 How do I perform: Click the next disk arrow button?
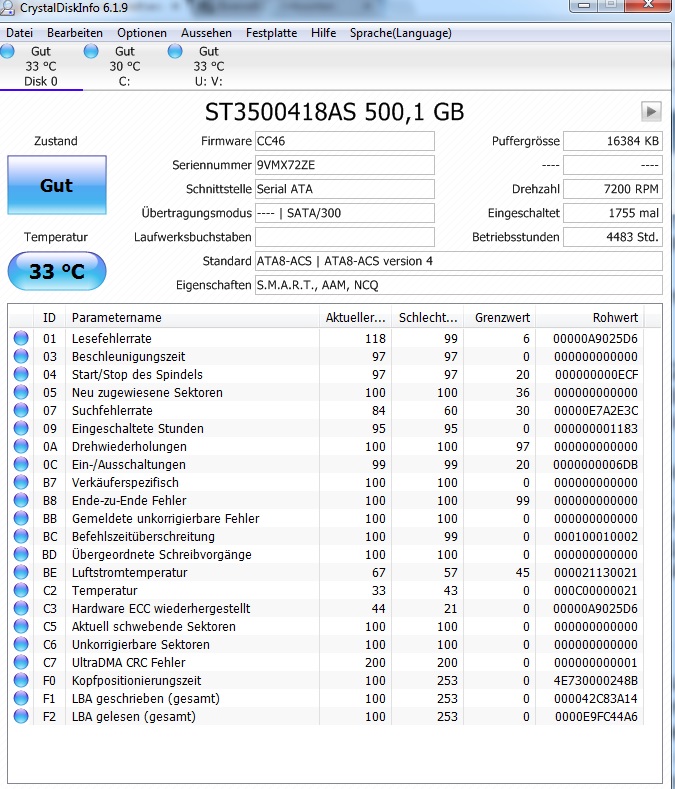(x=651, y=111)
